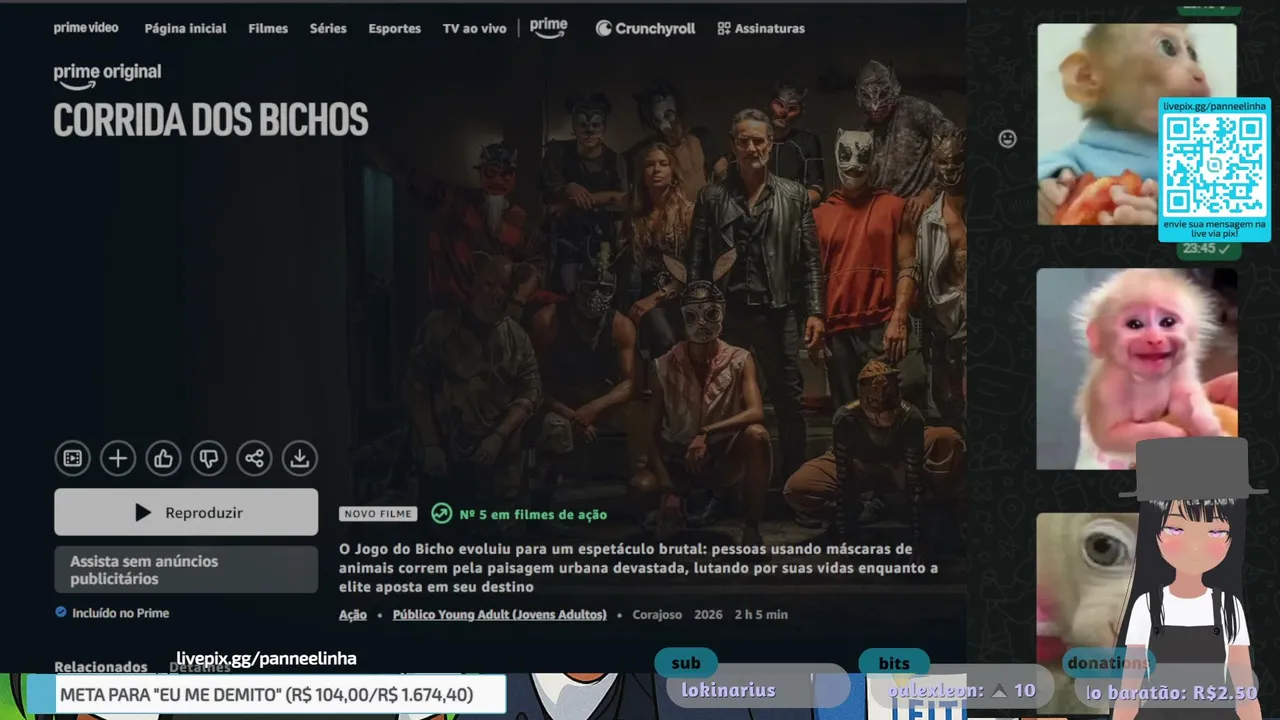
Task: Navigate to Esportes
Action: click(394, 28)
